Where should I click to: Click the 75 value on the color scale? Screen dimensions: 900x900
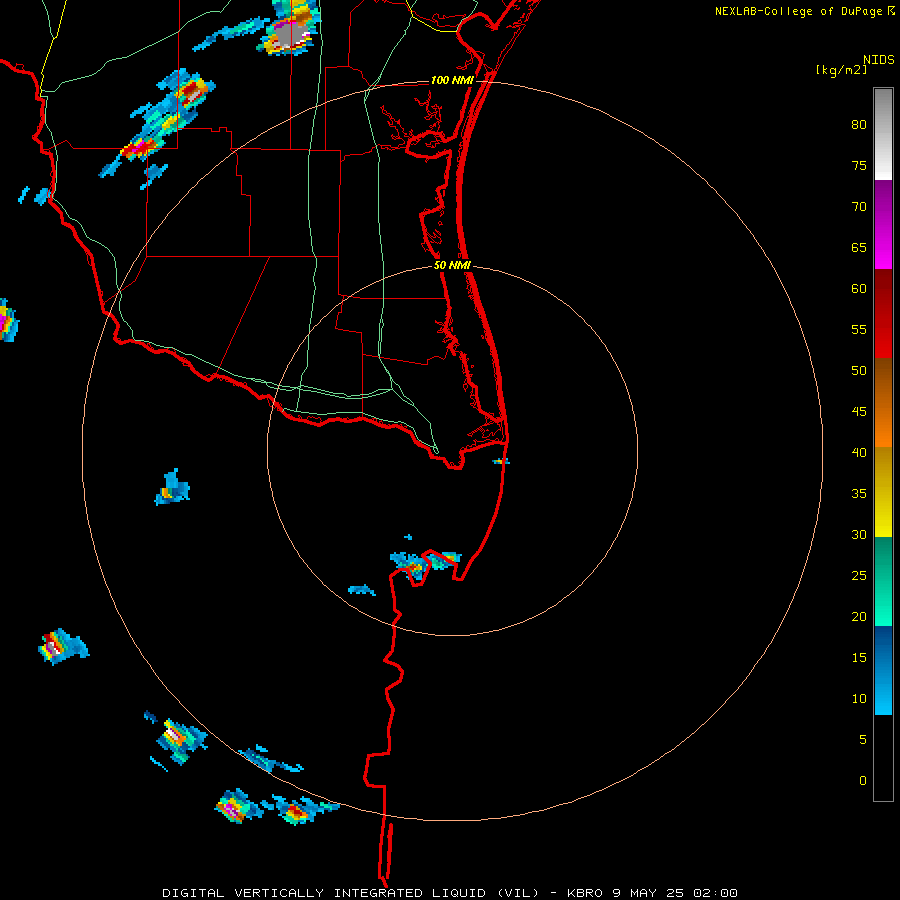(x=859, y=165)
